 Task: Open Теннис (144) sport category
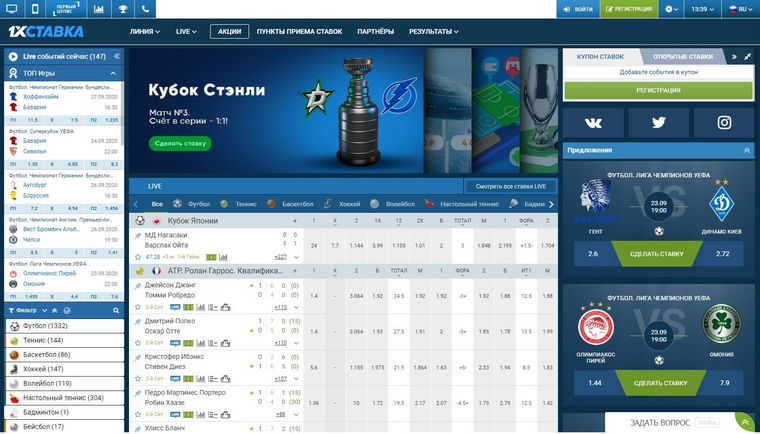[64, 340]
